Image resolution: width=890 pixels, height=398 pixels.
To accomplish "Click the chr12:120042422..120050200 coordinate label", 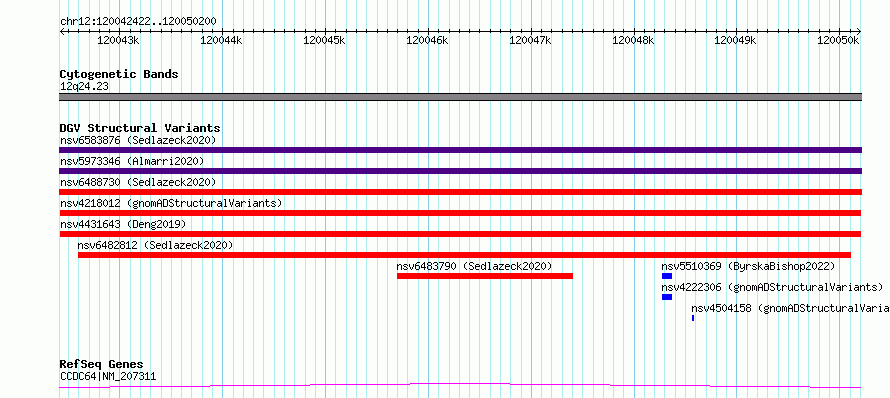I will click(138, 22).
